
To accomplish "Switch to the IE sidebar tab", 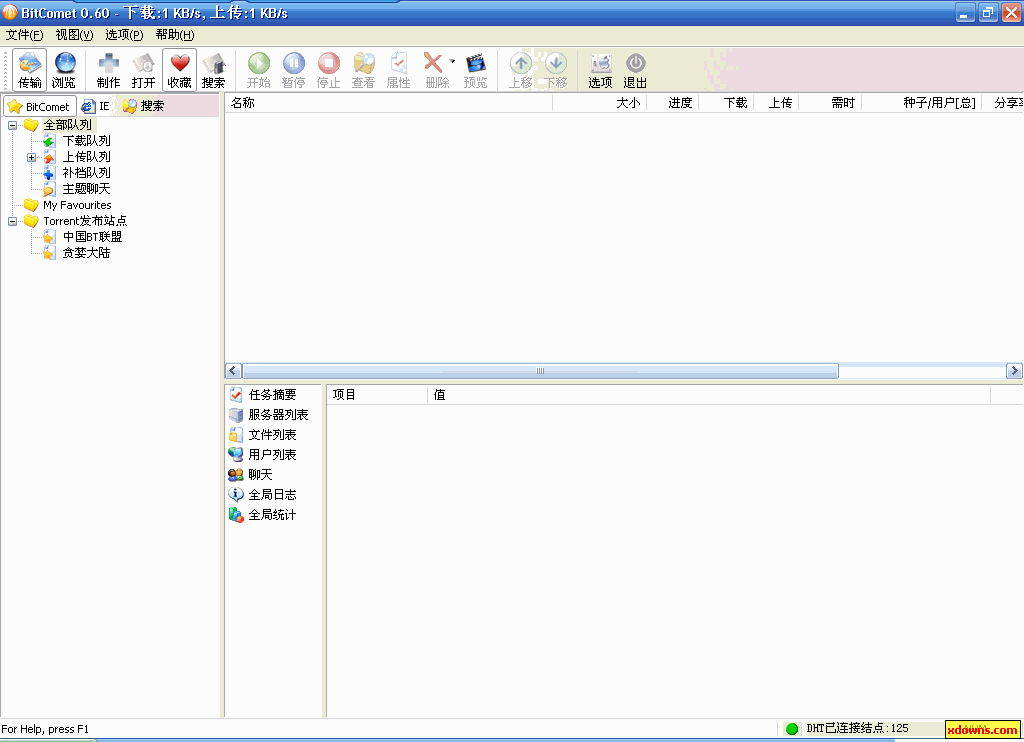I will click(95, 106).
